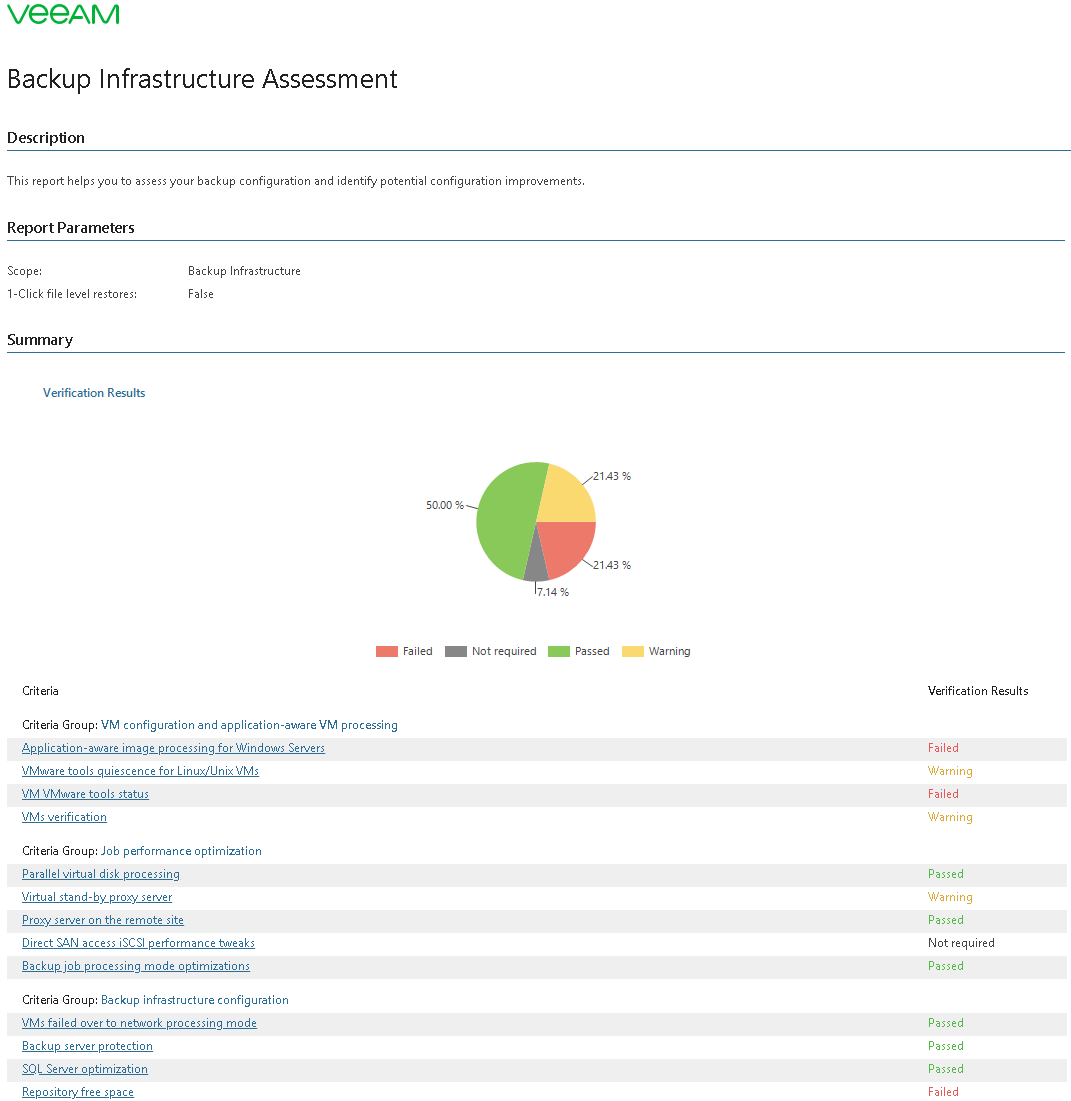Click the green Passed pie slice
Viewport: 1071px width, 1101px height.
coord(506,520)
